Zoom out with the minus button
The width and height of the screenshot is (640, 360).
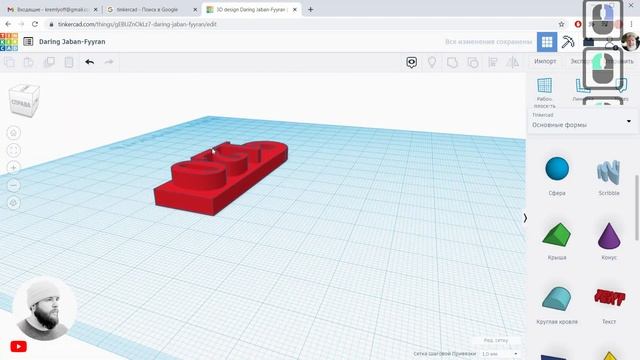(x=13, y=186)
